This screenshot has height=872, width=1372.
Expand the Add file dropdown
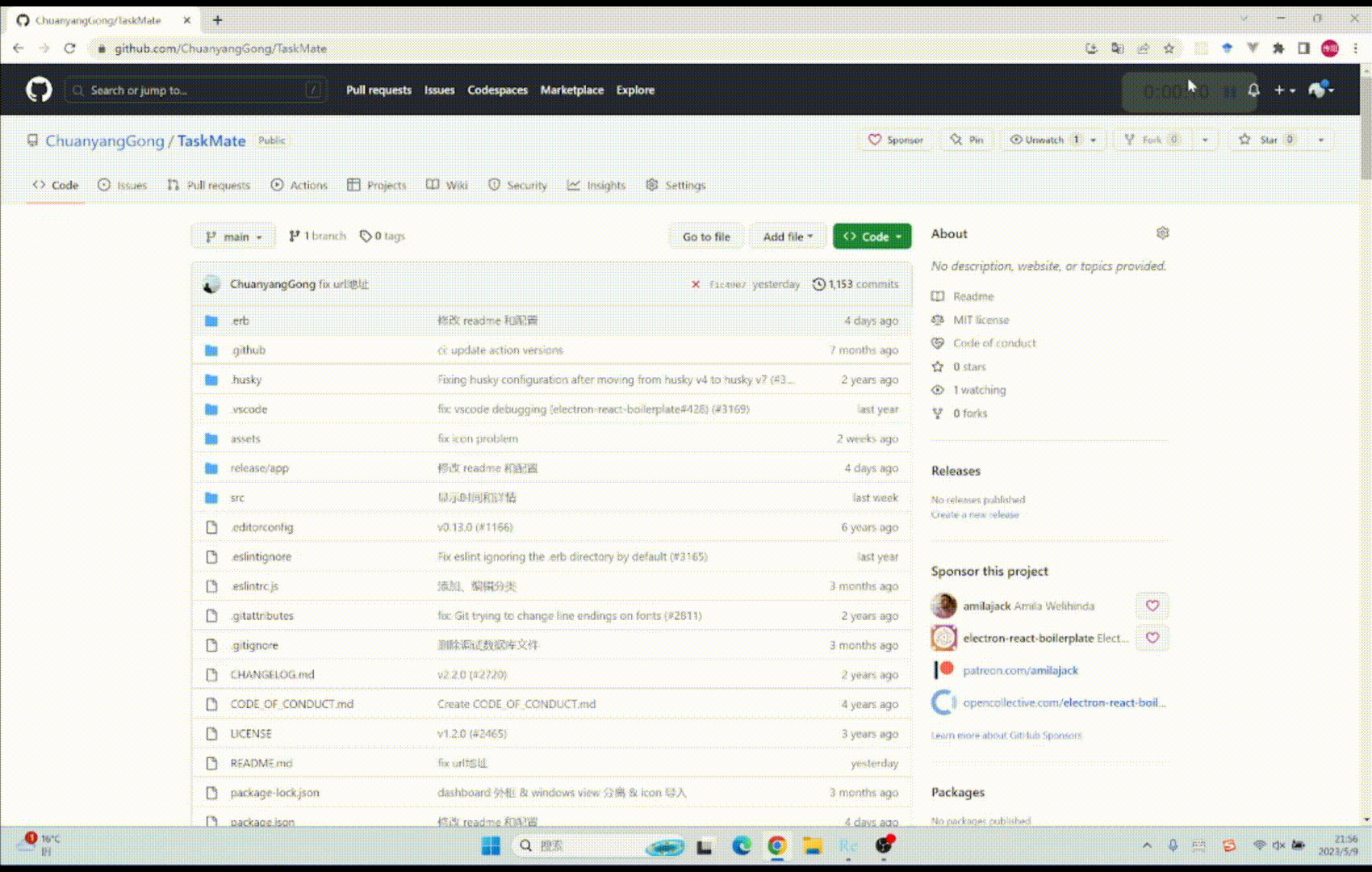tap(787, 236)
